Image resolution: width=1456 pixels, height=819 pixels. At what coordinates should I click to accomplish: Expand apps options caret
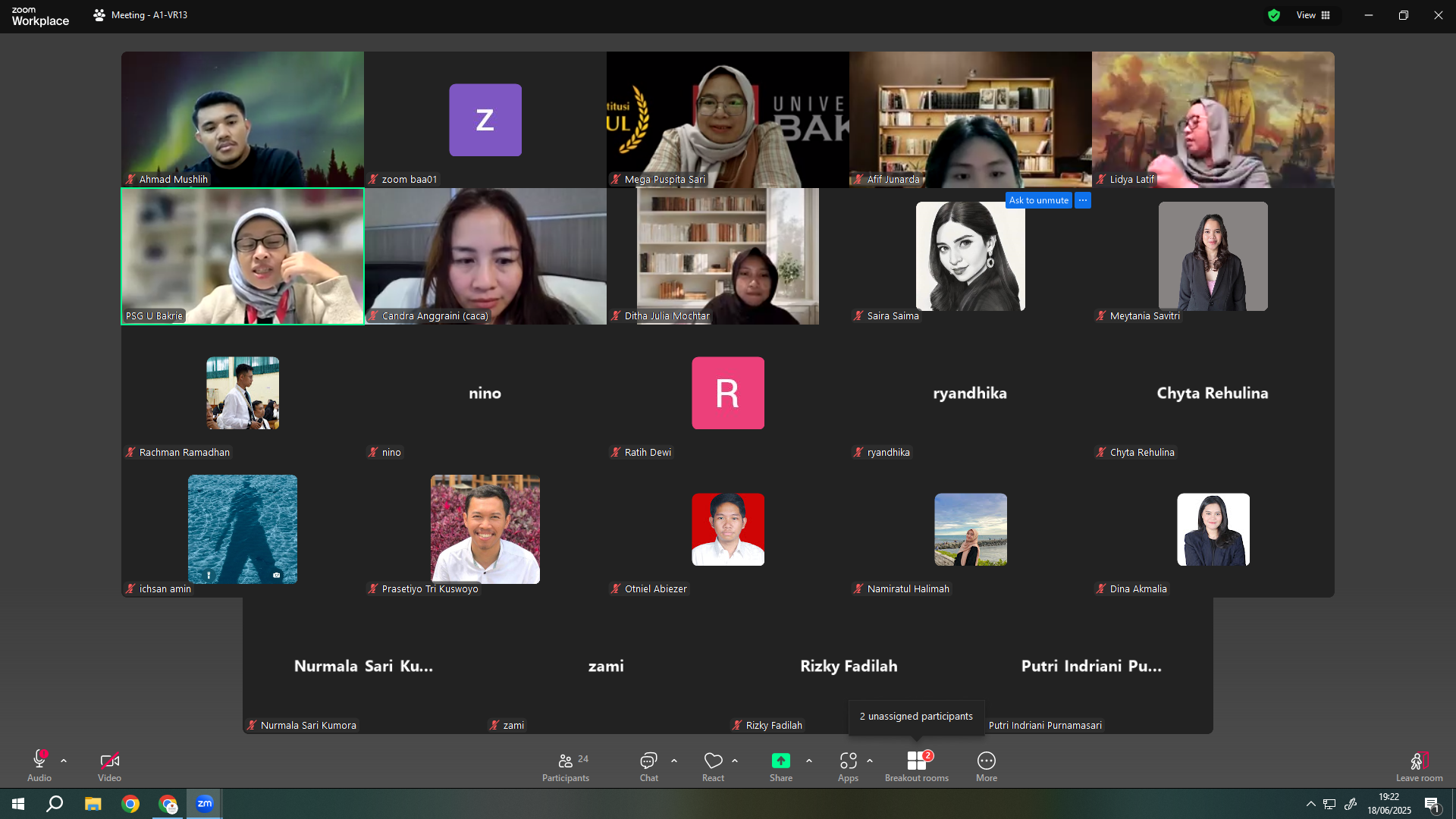pyautogui.click(x=870, y=761)
